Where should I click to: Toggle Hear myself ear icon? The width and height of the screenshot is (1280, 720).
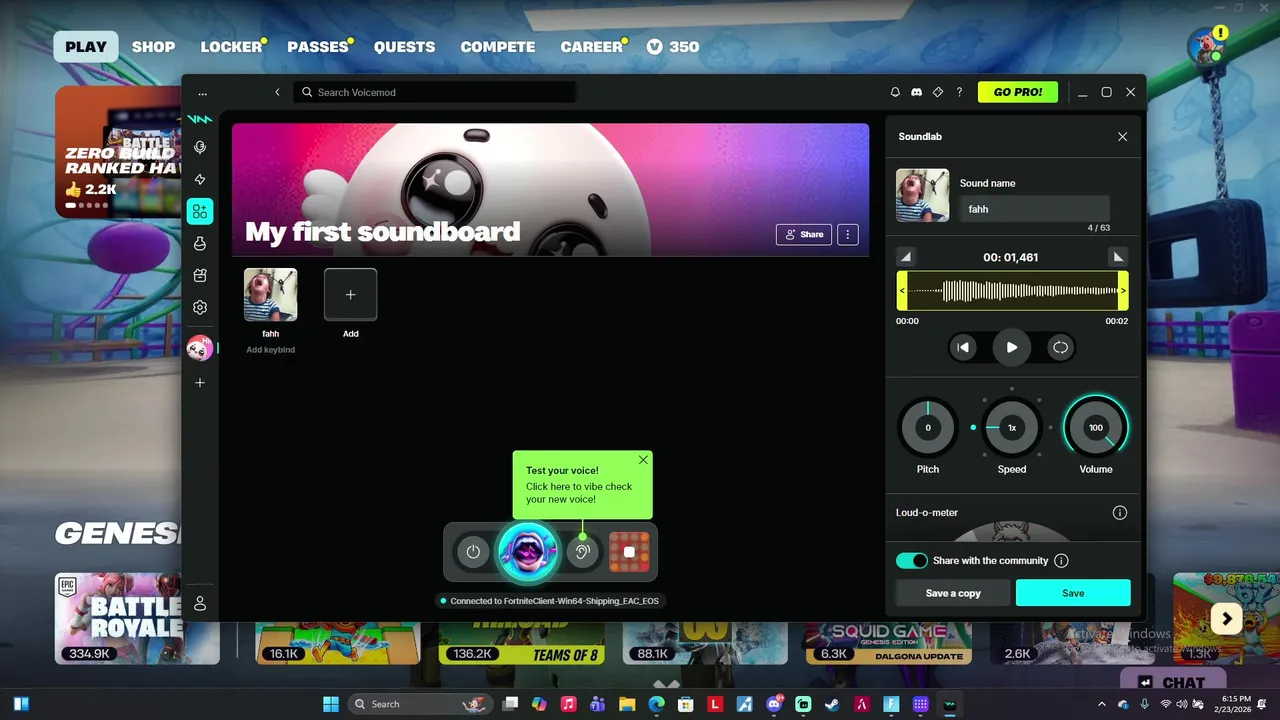pos(582,551)
